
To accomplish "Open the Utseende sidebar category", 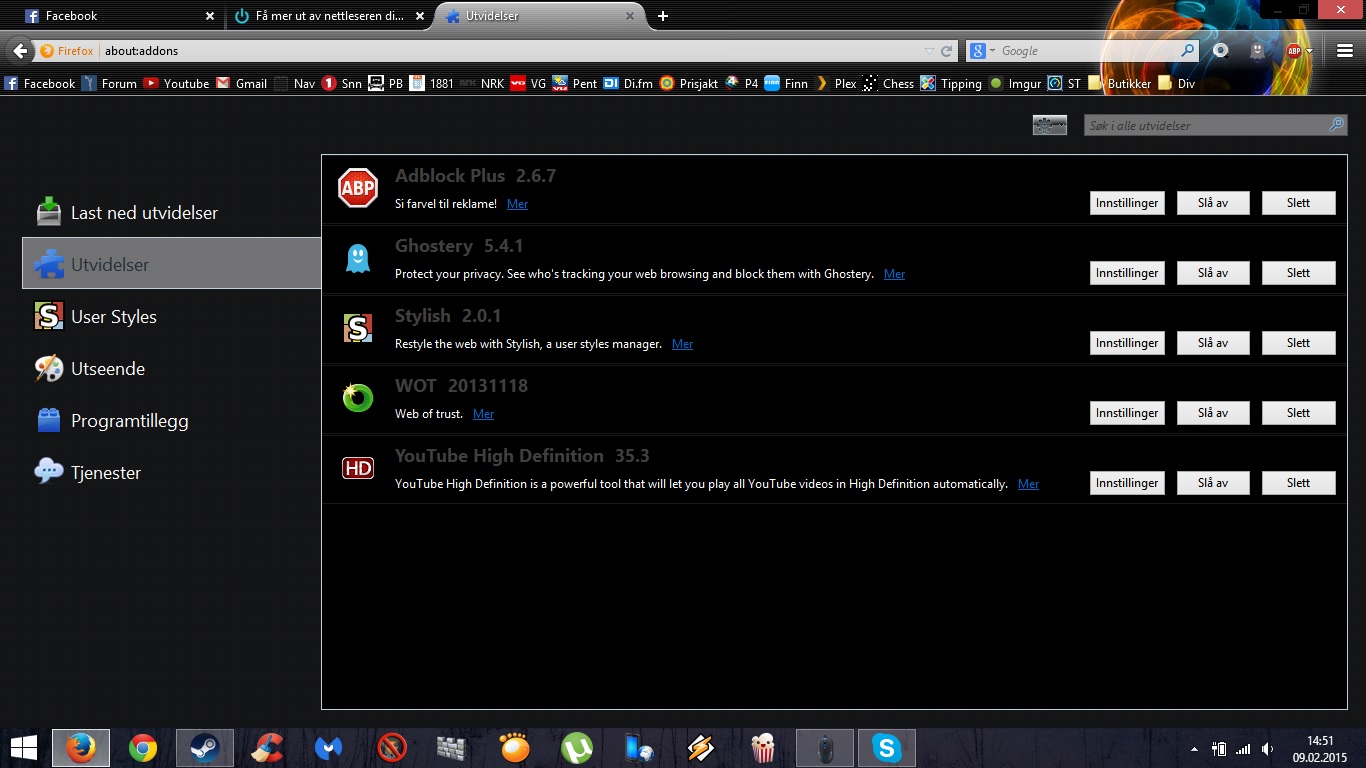I will point(171,369).
